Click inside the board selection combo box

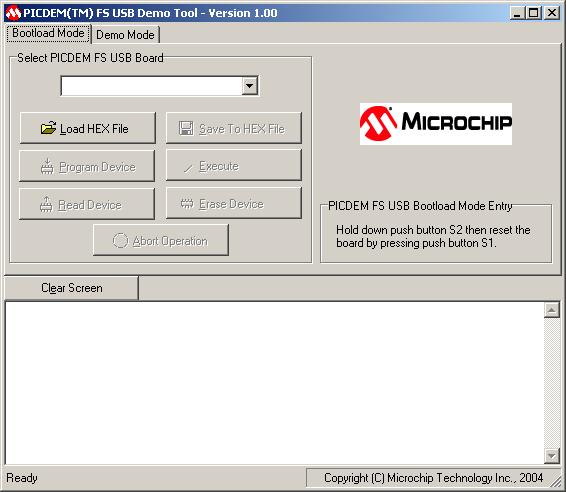pyautogui.click(x=152, y=86)
